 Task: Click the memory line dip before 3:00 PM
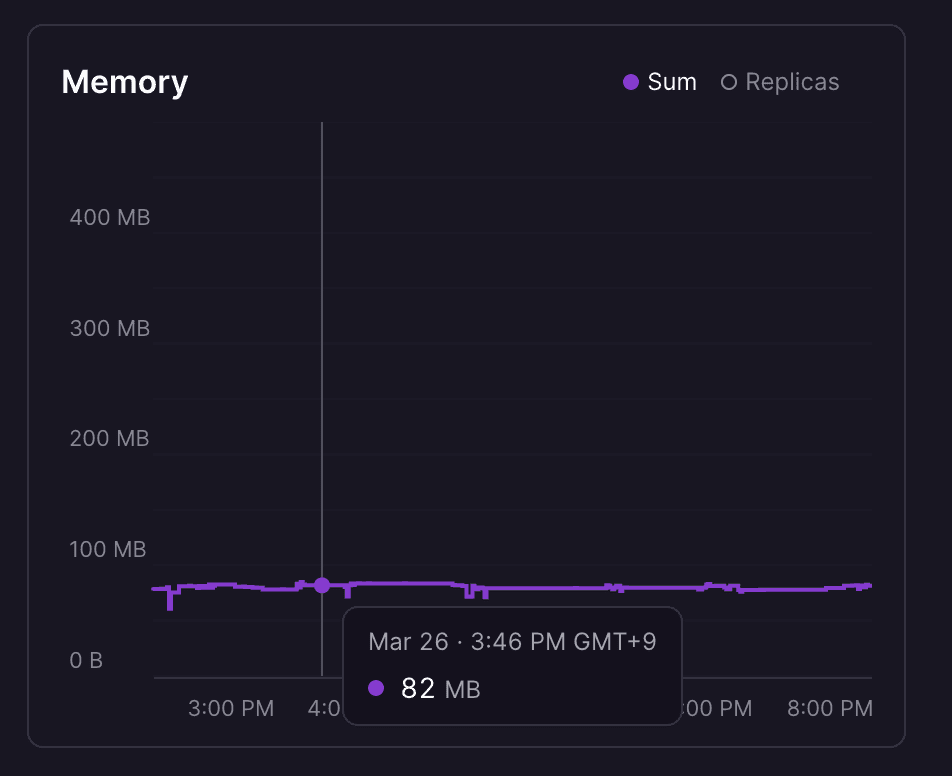[x=170, y=601]
